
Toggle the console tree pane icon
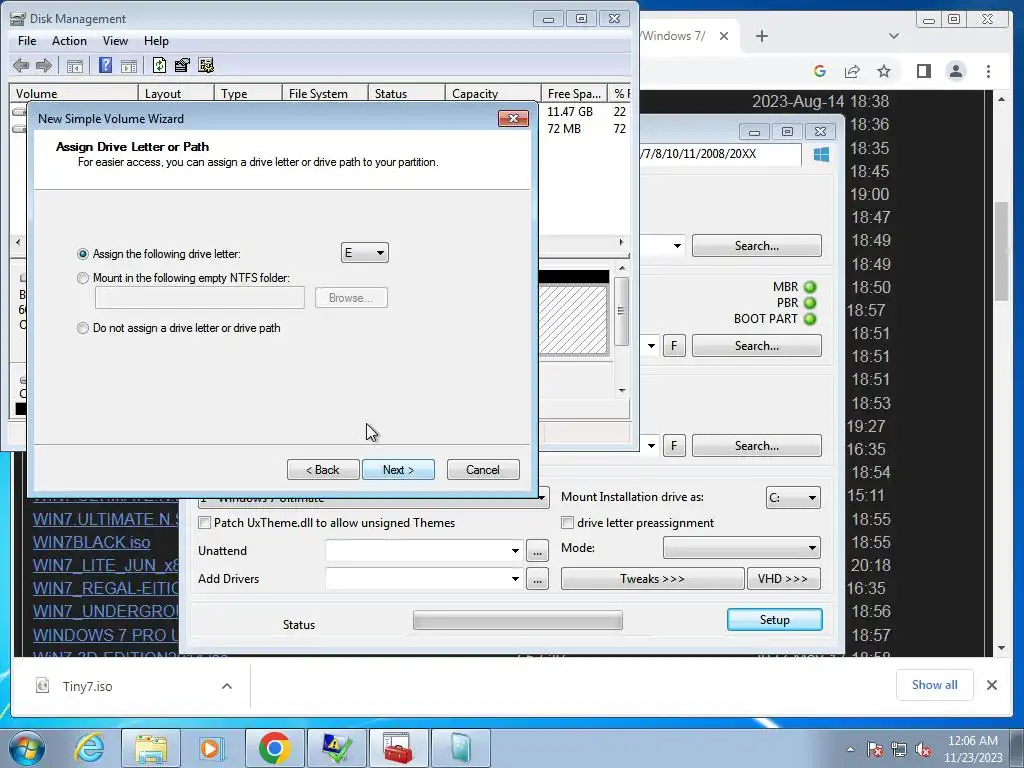click(x=75, y=65)
